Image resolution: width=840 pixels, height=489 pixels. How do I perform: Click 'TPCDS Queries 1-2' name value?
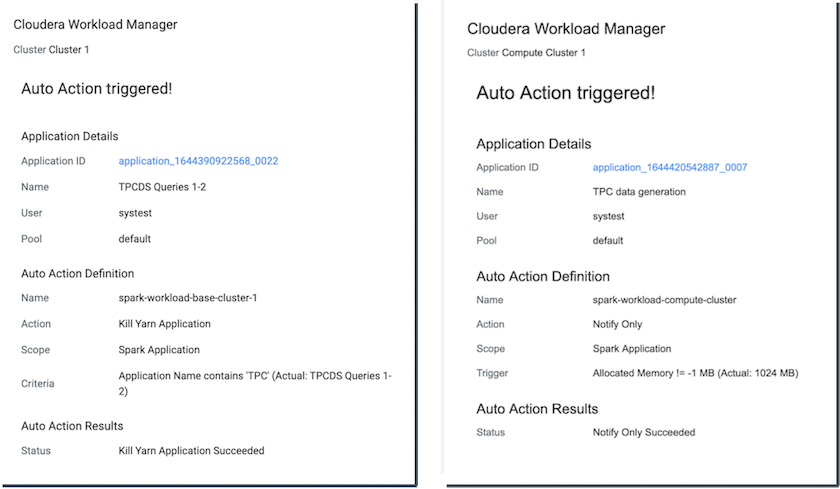162,187
